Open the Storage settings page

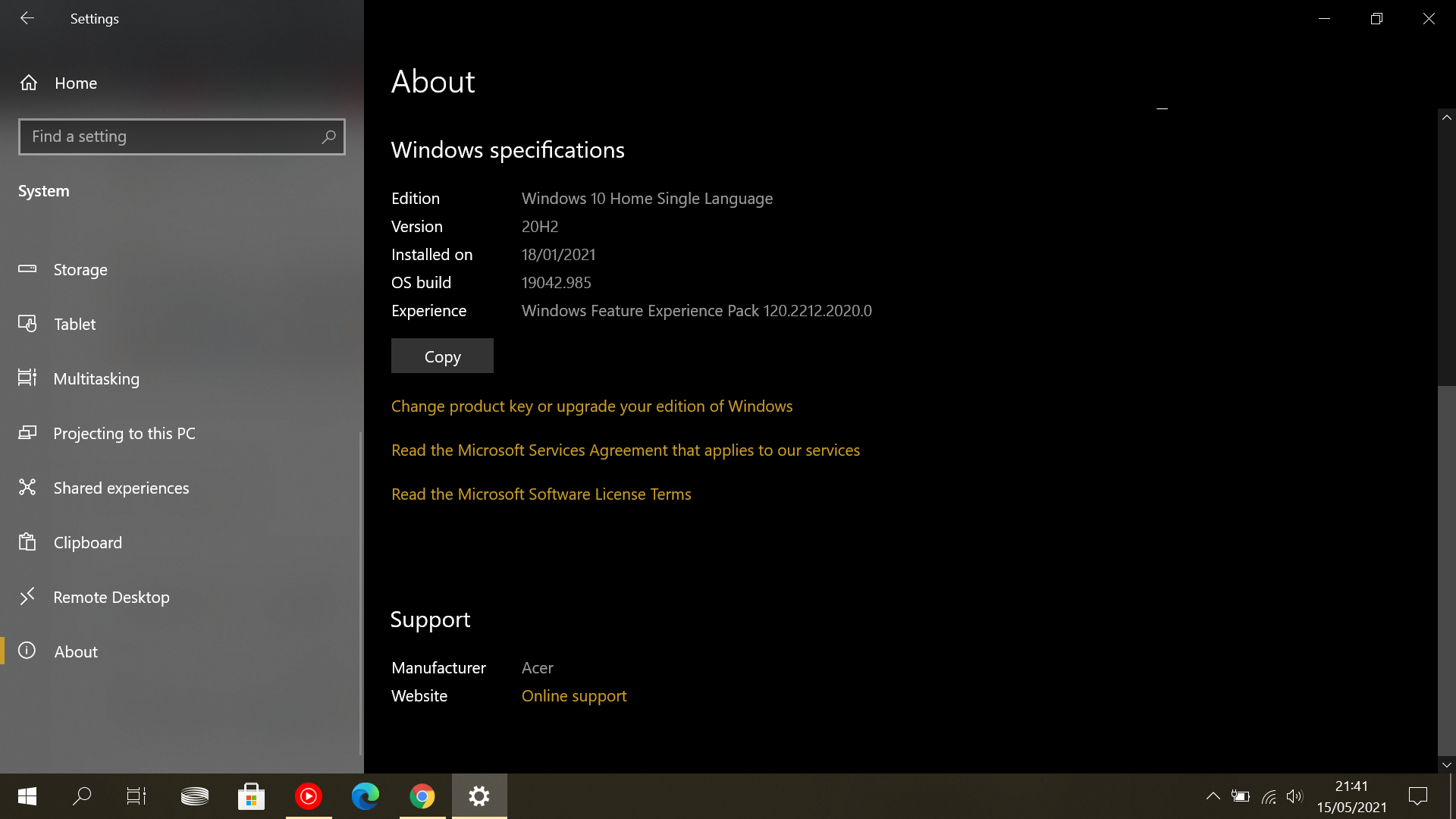click(x=80, y=270)
